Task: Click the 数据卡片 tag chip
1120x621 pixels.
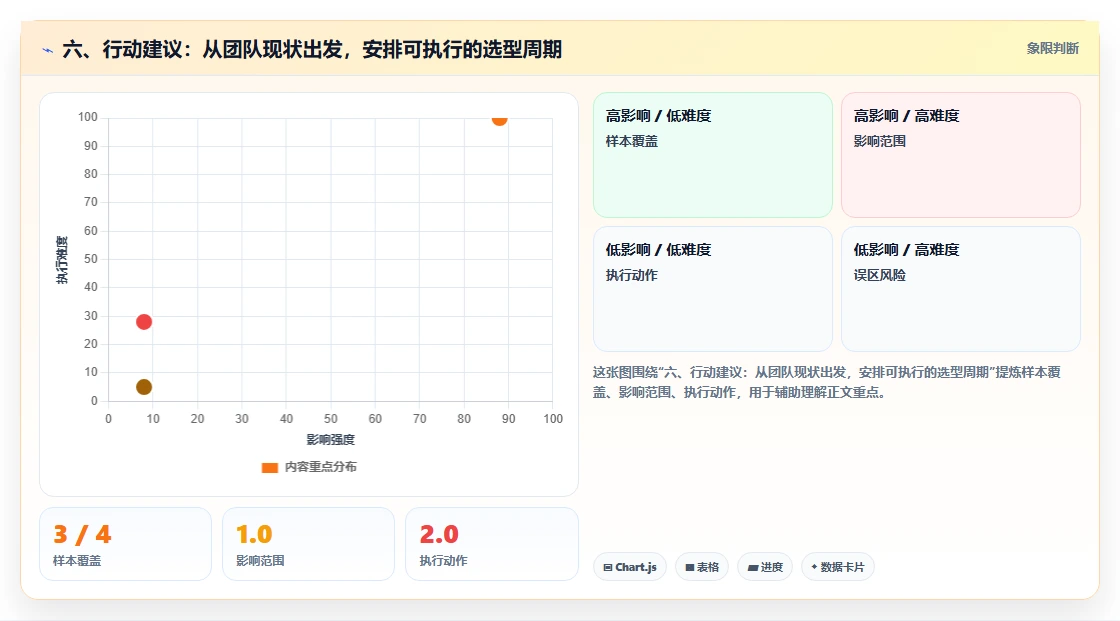Action: click(838, 567)
